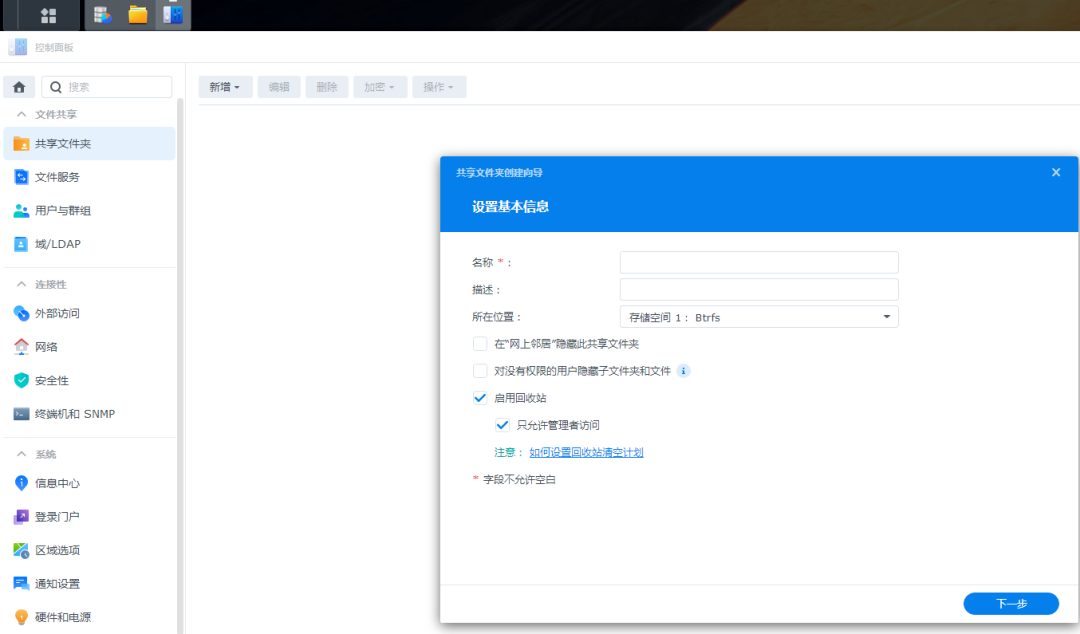Select 外部访问 in the sidebar

click(57, 313)
